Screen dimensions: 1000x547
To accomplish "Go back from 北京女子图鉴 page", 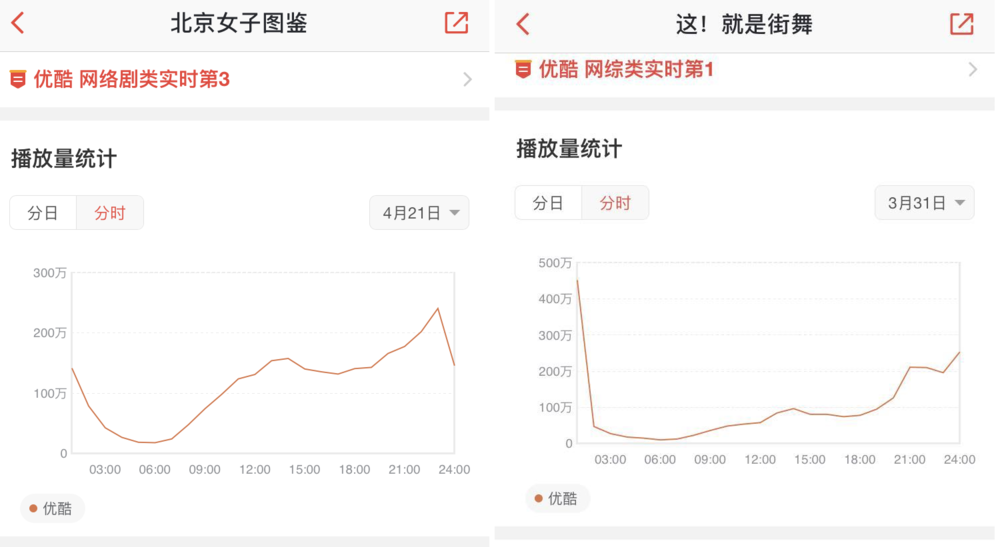I will point(18,23).
